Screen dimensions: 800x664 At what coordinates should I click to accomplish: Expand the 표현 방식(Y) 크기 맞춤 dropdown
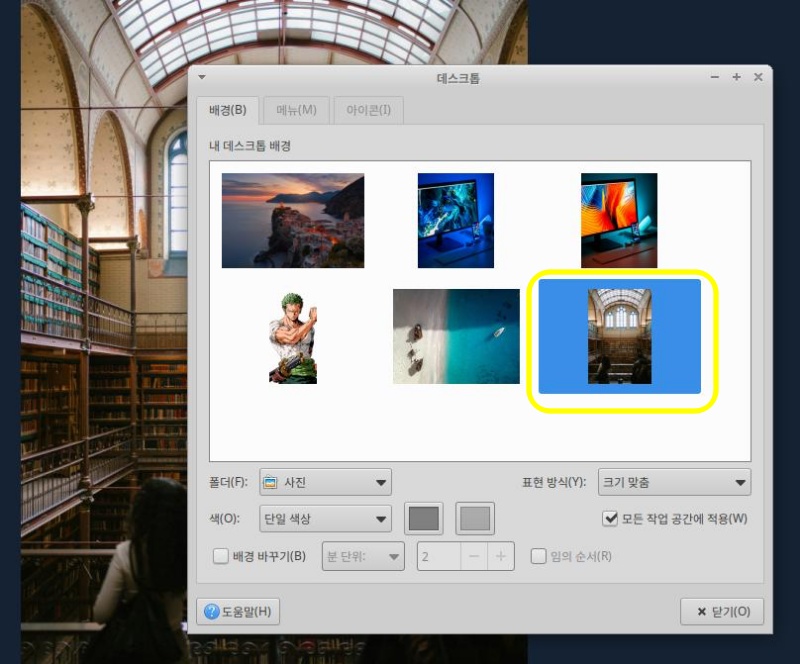tap(674, 482)
